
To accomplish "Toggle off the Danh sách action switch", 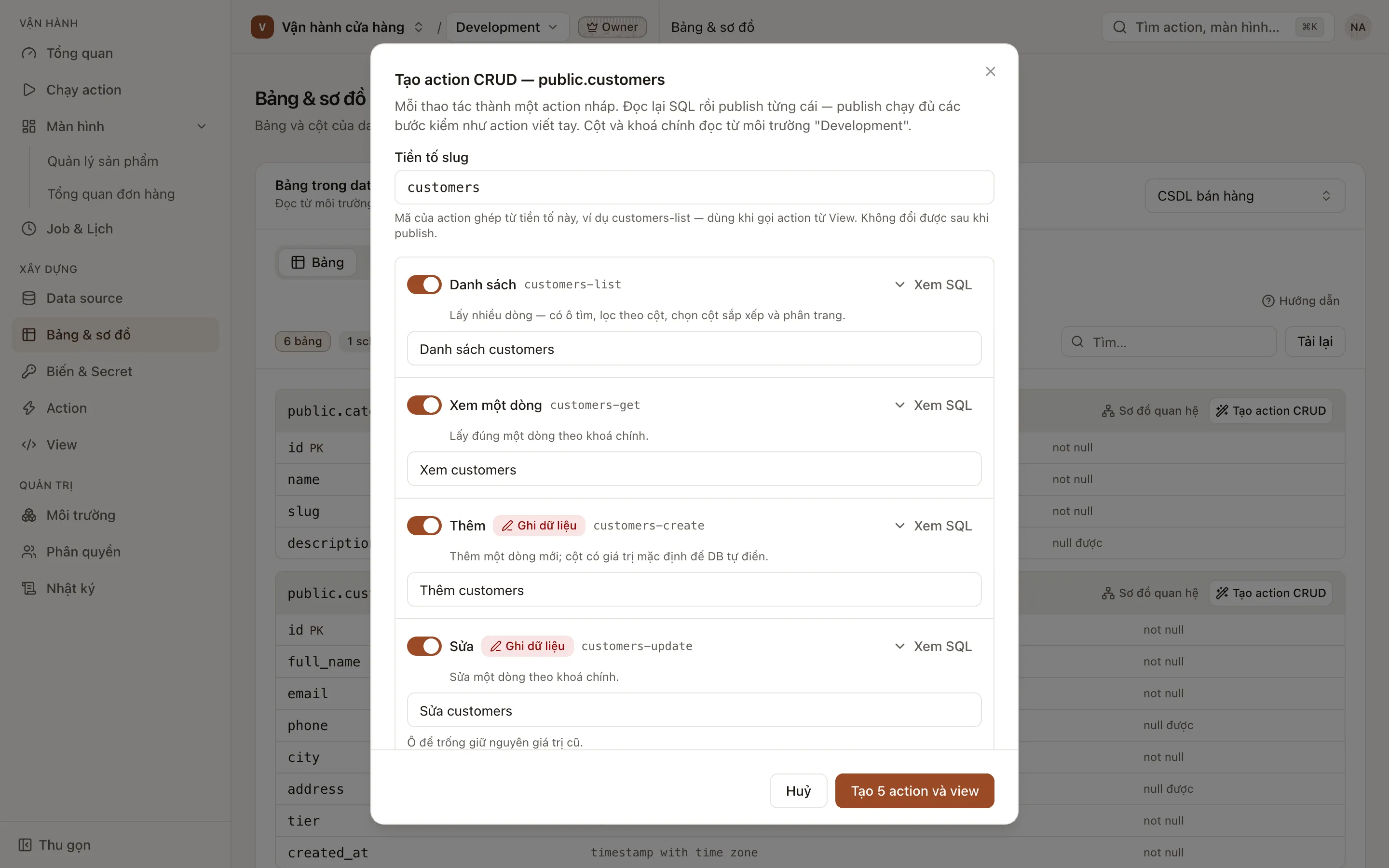I will [x=424, y=285].
